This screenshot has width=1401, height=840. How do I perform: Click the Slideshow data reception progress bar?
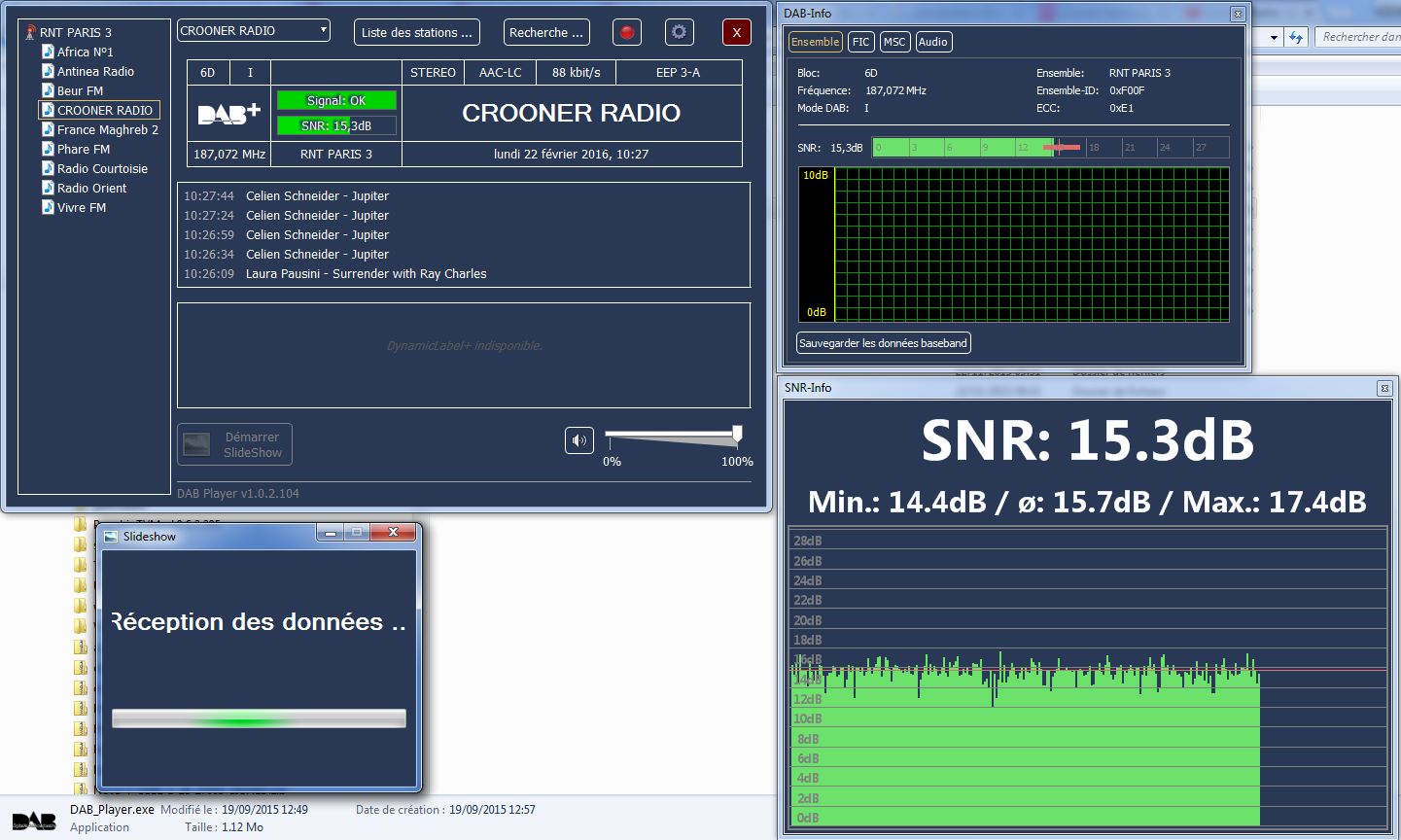(x=259, y=718)
